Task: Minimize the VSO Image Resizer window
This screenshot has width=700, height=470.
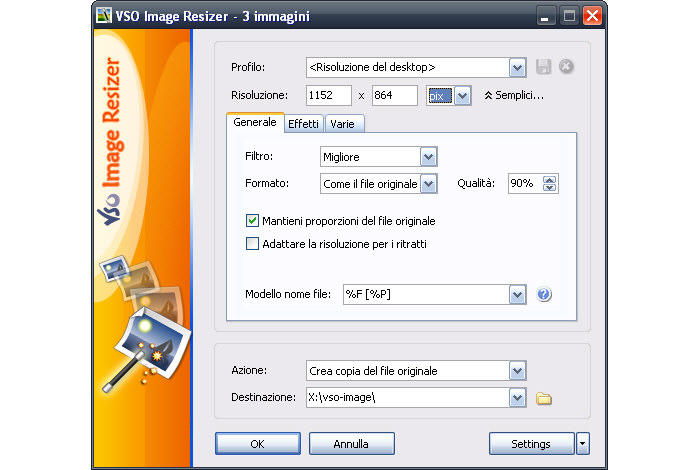Action: pos(546,17)
